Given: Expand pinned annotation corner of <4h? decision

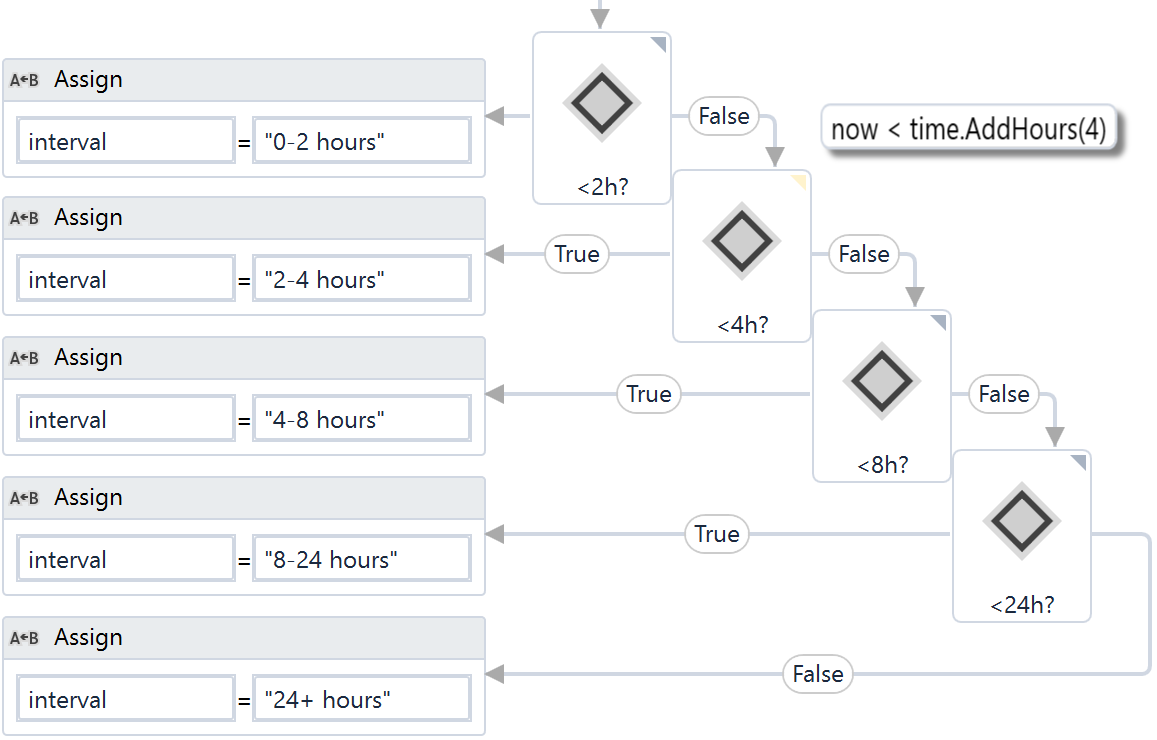Looking at the screenshot, I should pos(799,181).
